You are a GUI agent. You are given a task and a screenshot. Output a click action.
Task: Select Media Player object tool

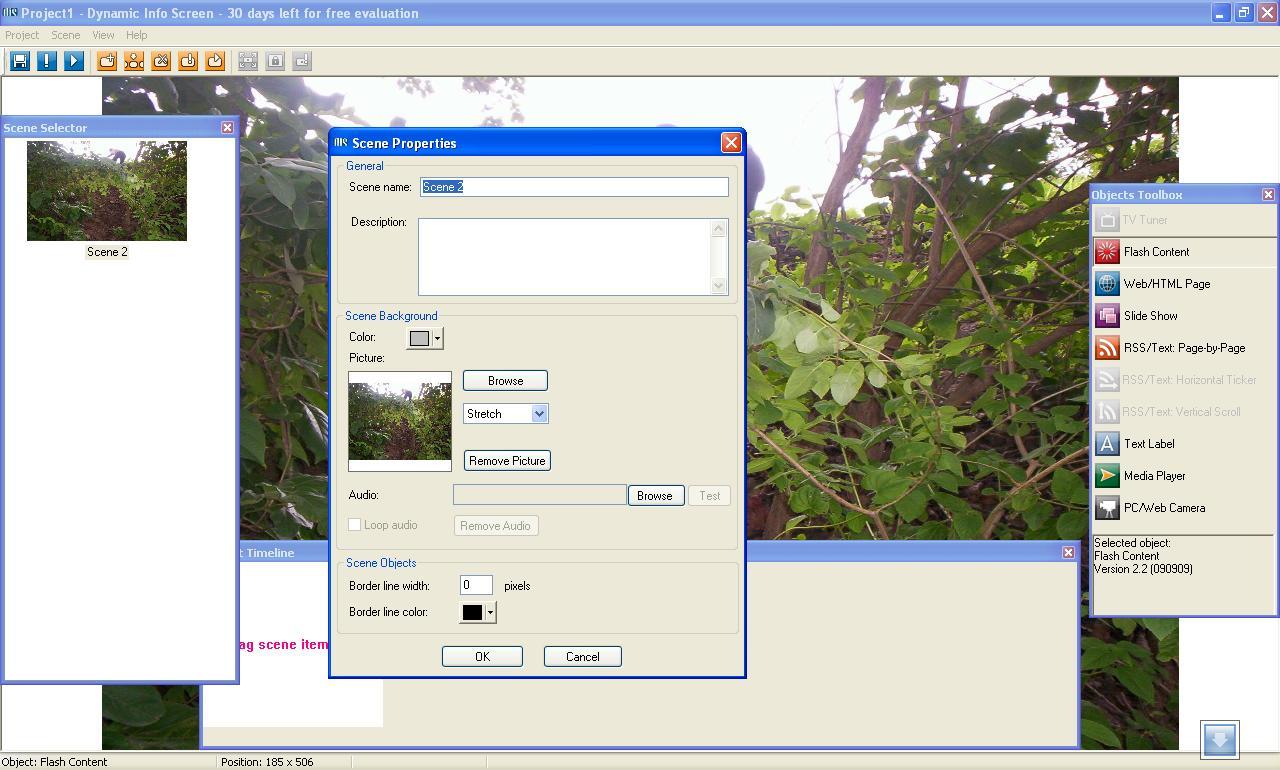[x=1185, y=476]
